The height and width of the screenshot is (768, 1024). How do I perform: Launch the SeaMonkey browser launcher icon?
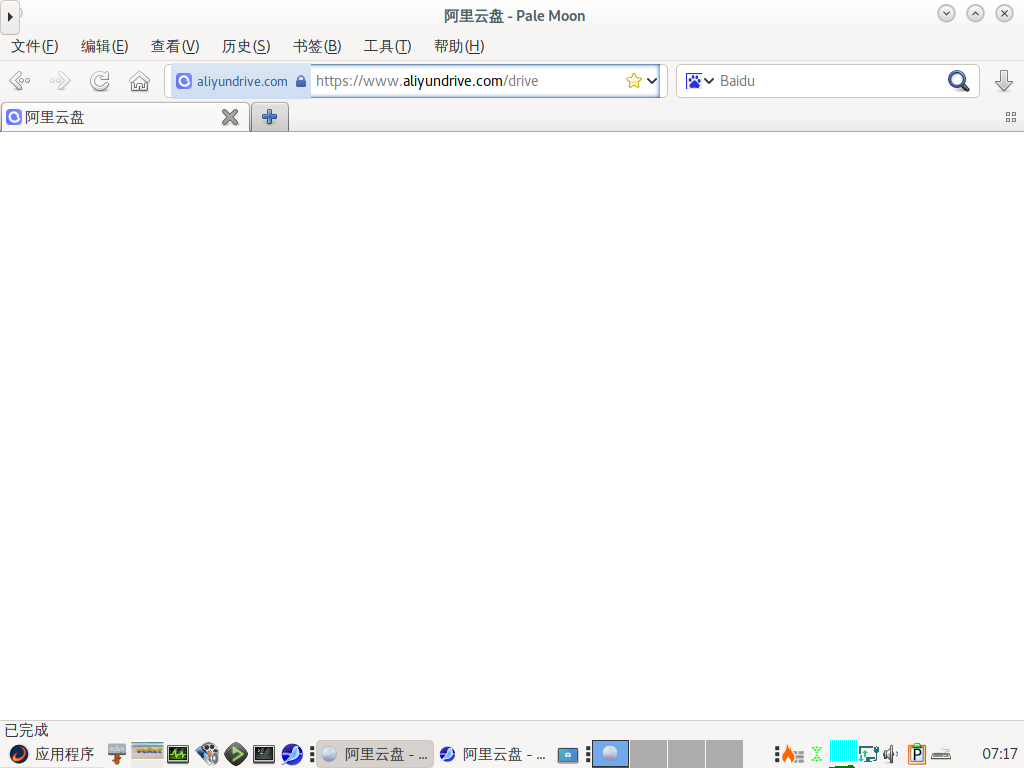coord(292,754)
